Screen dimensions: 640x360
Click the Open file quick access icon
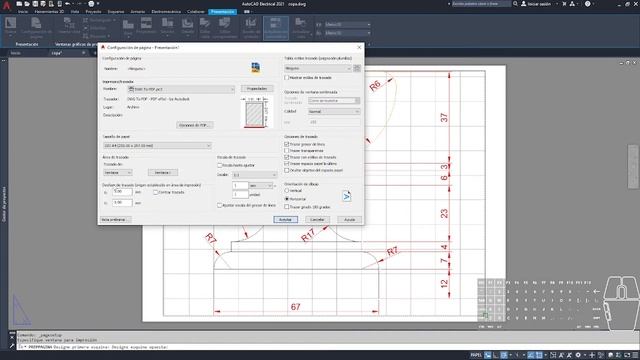[x=27, y=4]
